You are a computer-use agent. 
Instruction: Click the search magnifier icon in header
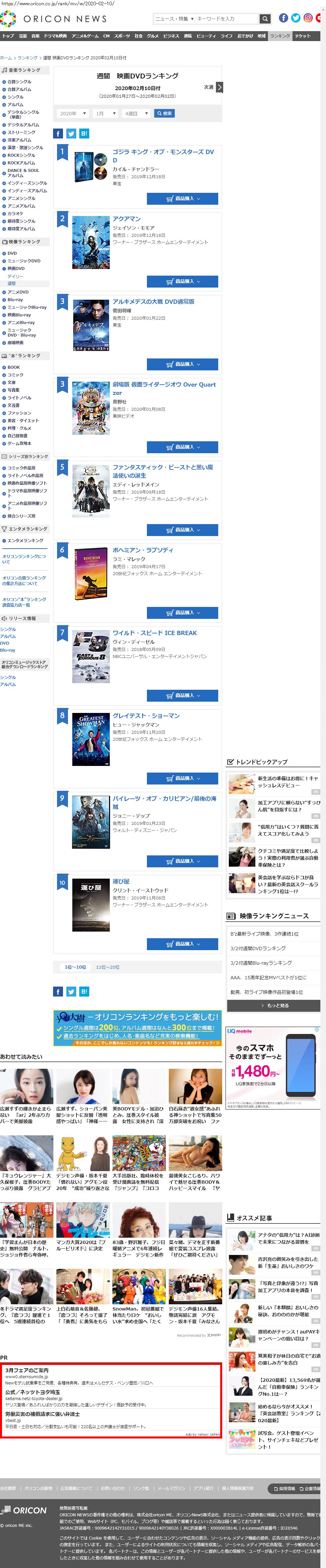click(x=264, y=19)
